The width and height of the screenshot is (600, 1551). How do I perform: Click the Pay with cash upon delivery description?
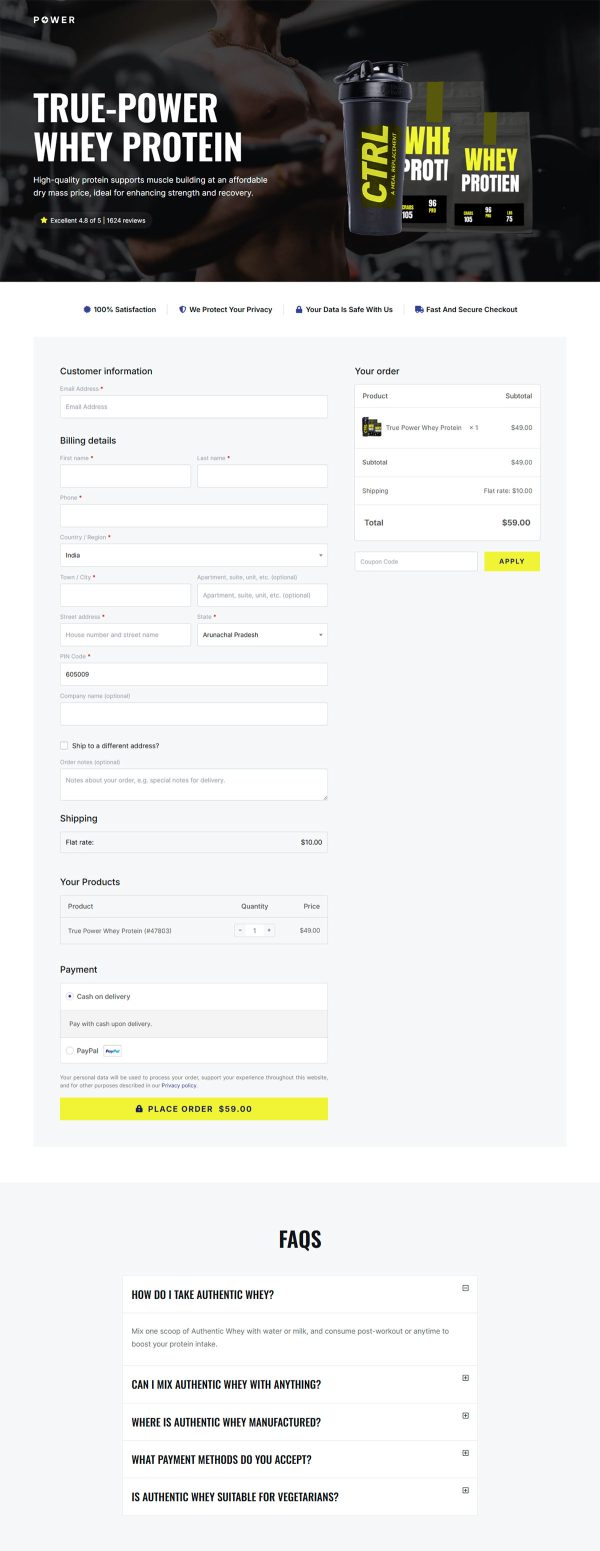[111, 1024]
